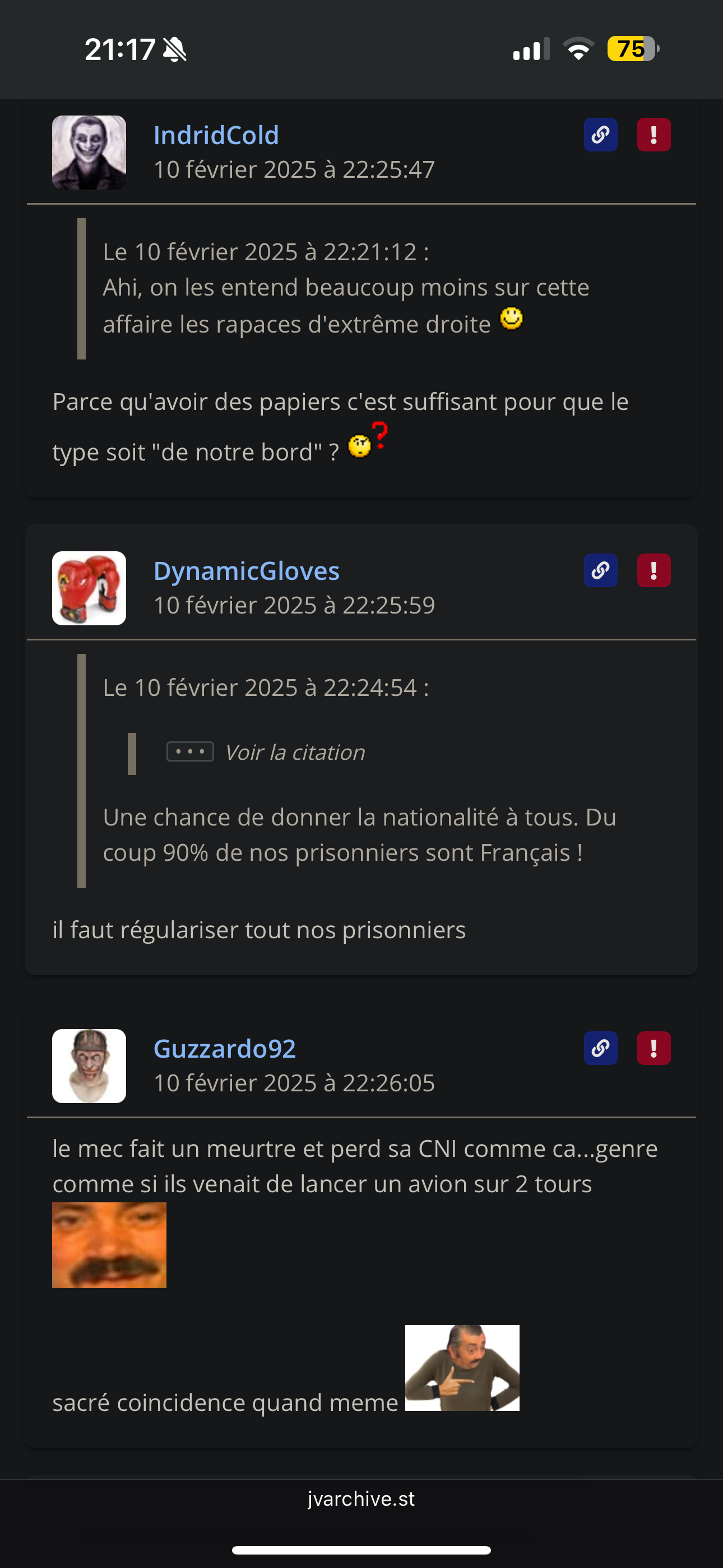
Task: Open Guzzardo92's profile from username
Action: click(x=225, y=1049)
